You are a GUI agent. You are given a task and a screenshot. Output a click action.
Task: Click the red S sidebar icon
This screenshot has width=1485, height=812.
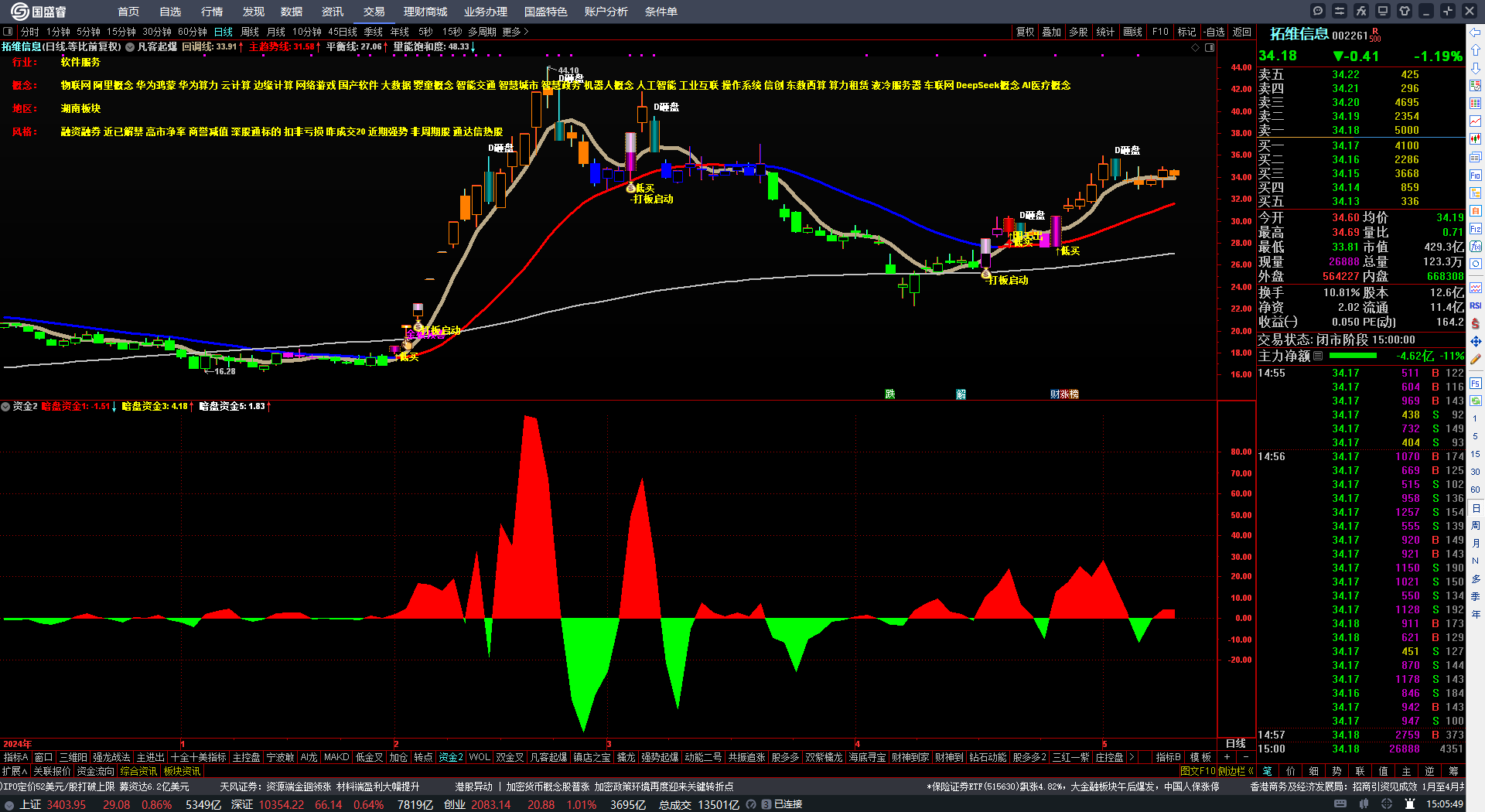pos(1476,323)
